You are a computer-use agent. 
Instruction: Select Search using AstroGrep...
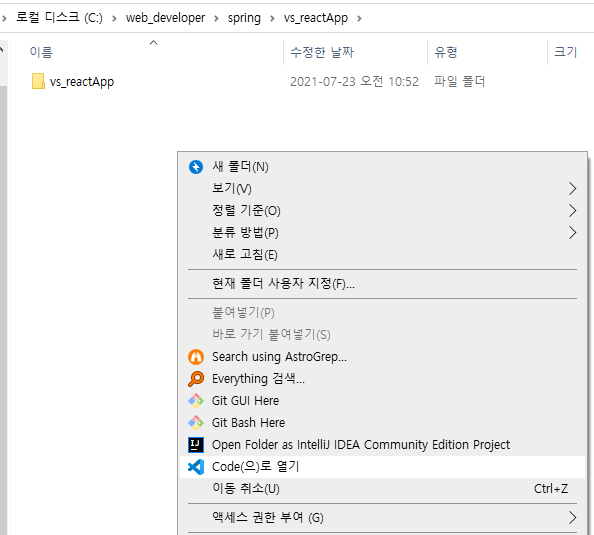pos(383,357)
